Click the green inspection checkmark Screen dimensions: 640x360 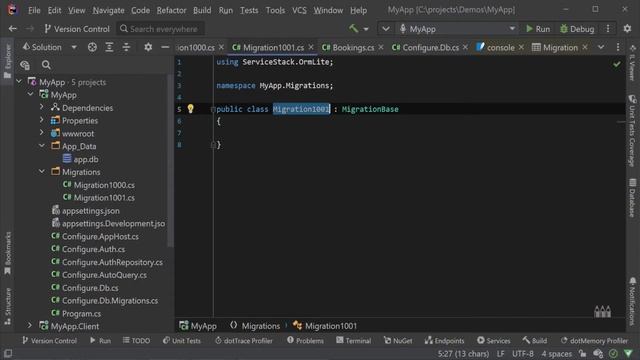pyautogui.click(x=617, y=64)
